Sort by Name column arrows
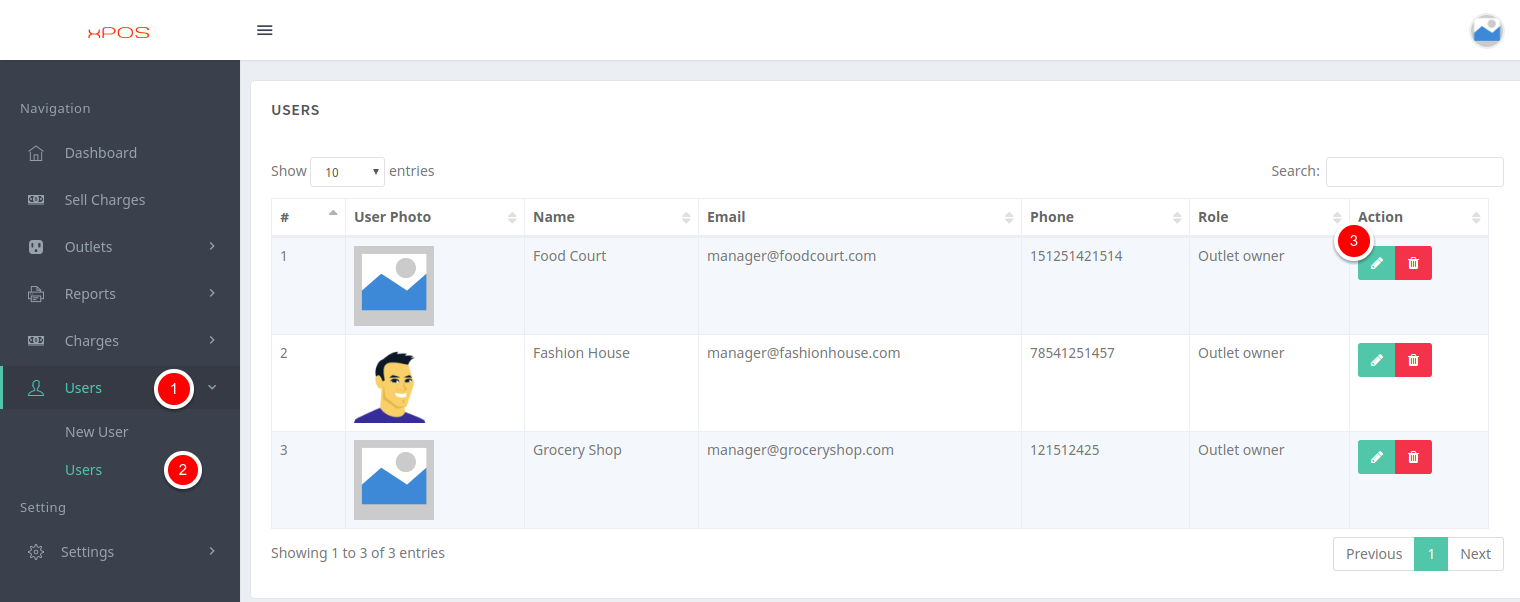1520x602 pixels. point(686,217)
